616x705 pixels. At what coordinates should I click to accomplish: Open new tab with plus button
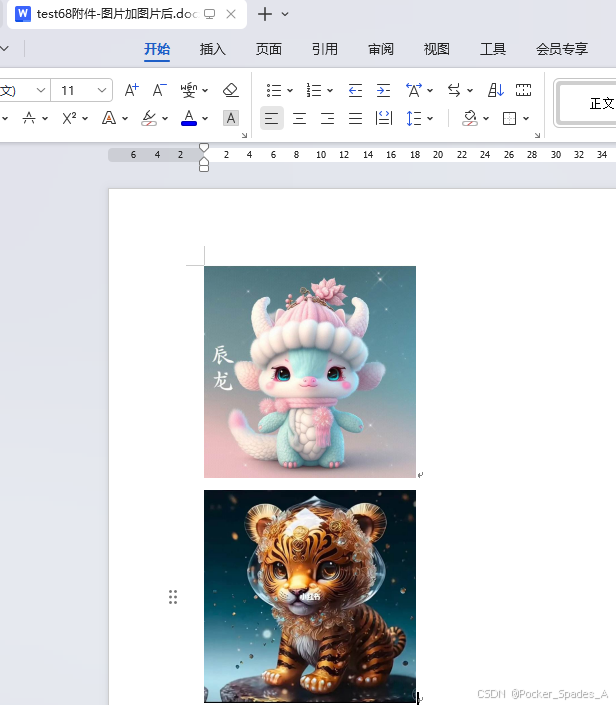click(x=265, y=14)
